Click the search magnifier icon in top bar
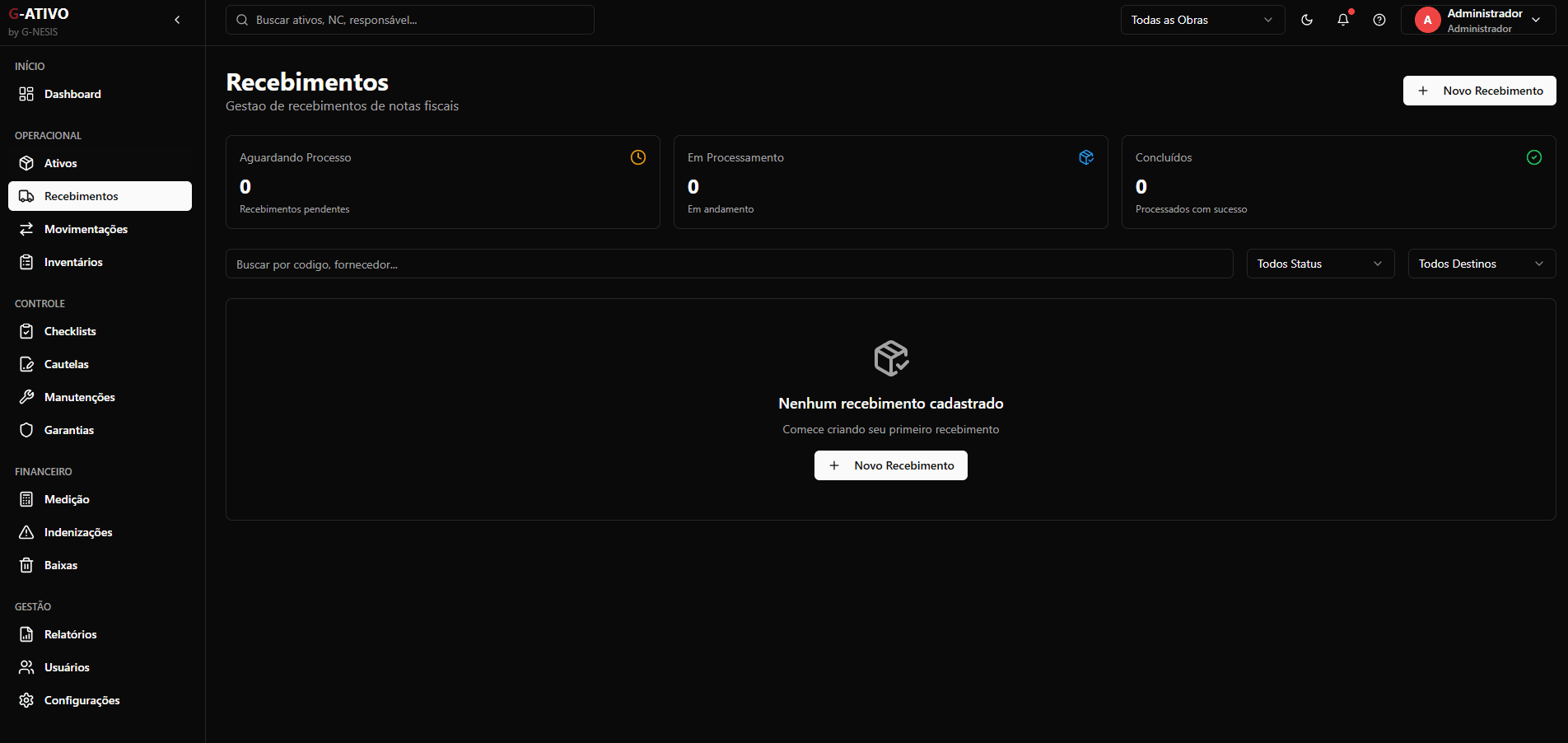1568x743 pixels. pos(242,20)
